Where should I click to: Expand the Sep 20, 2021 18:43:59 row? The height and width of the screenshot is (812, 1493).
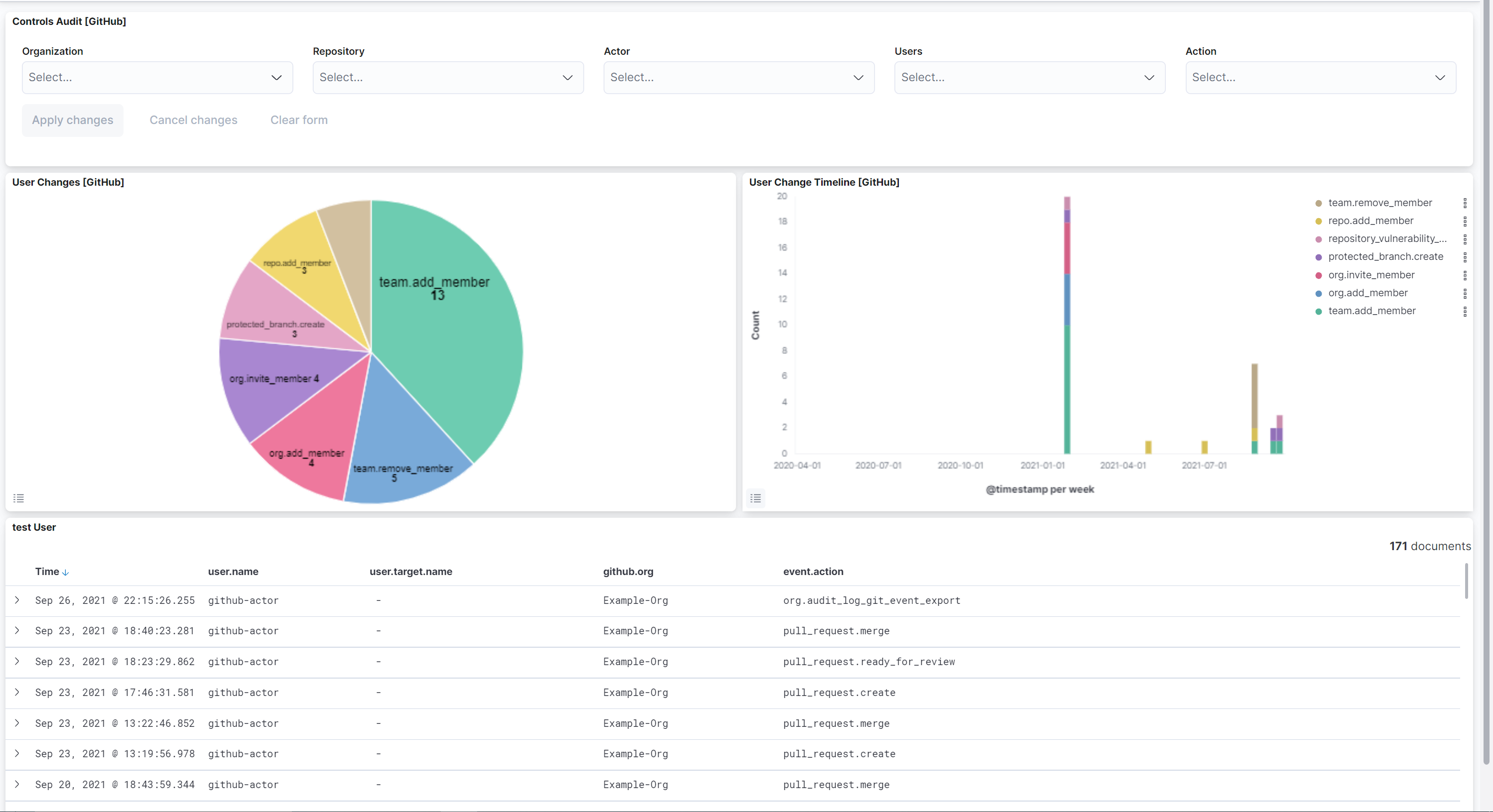[17, 784]
